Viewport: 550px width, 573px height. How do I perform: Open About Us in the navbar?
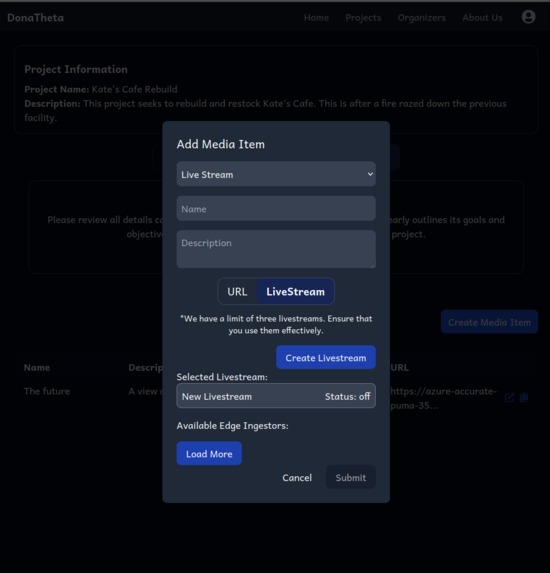click(x=482, y=18)
